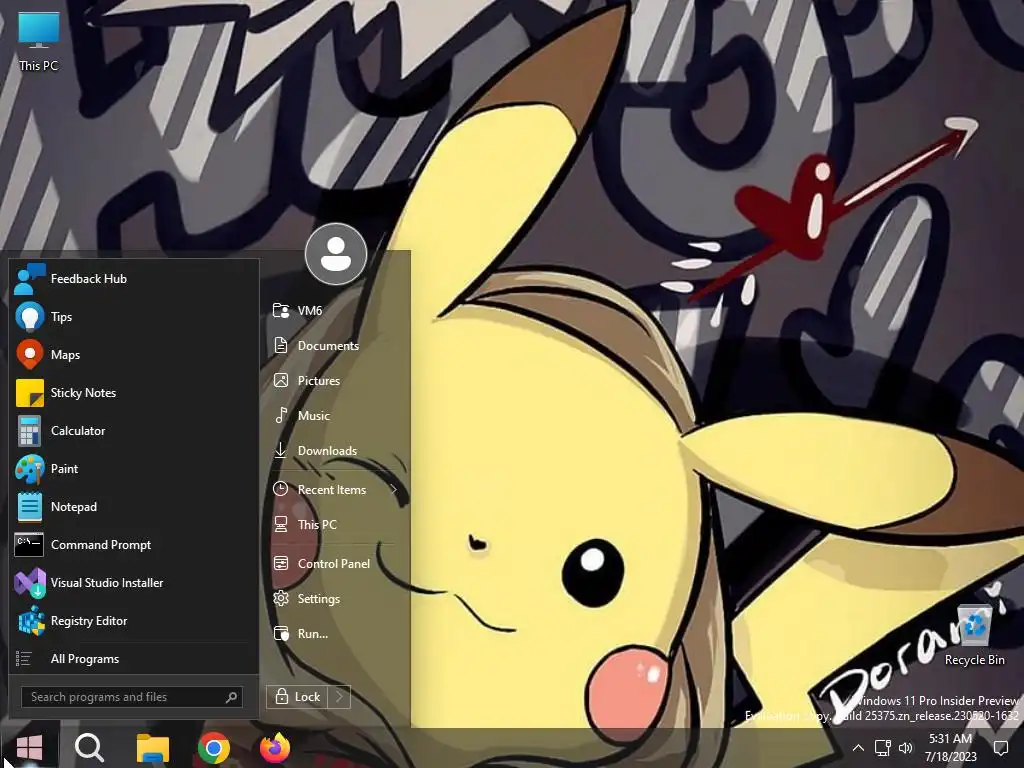This screenshot has height=768, width=1024.
Task: Open the Pictures folder link
Action: coord(336,381)
